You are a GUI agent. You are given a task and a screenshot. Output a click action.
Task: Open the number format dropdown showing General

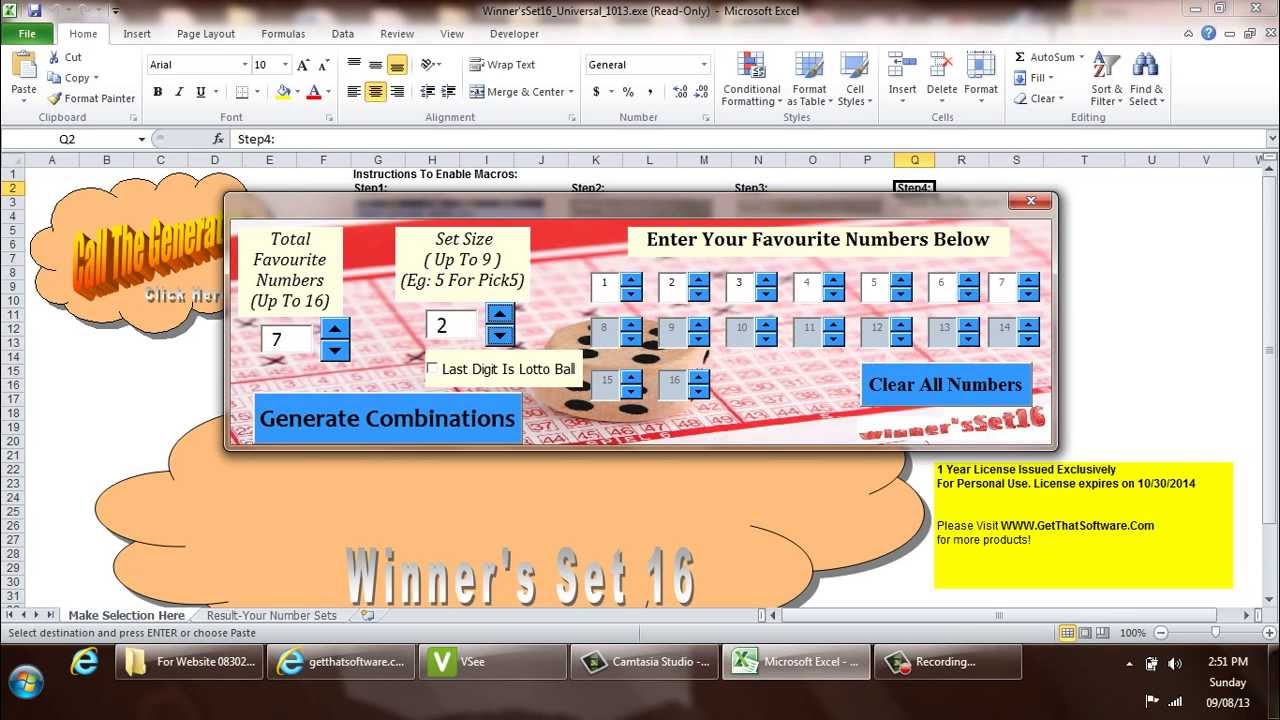704,65
